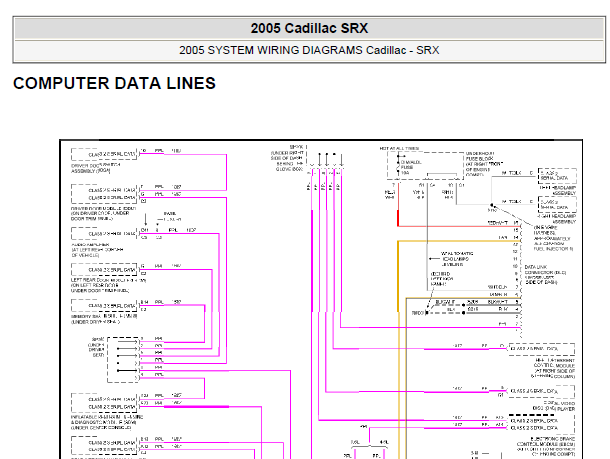Screen dimensions: 610x459
Task: Click the Left Headlamp Assembly label
Action: tap(557, 190)
